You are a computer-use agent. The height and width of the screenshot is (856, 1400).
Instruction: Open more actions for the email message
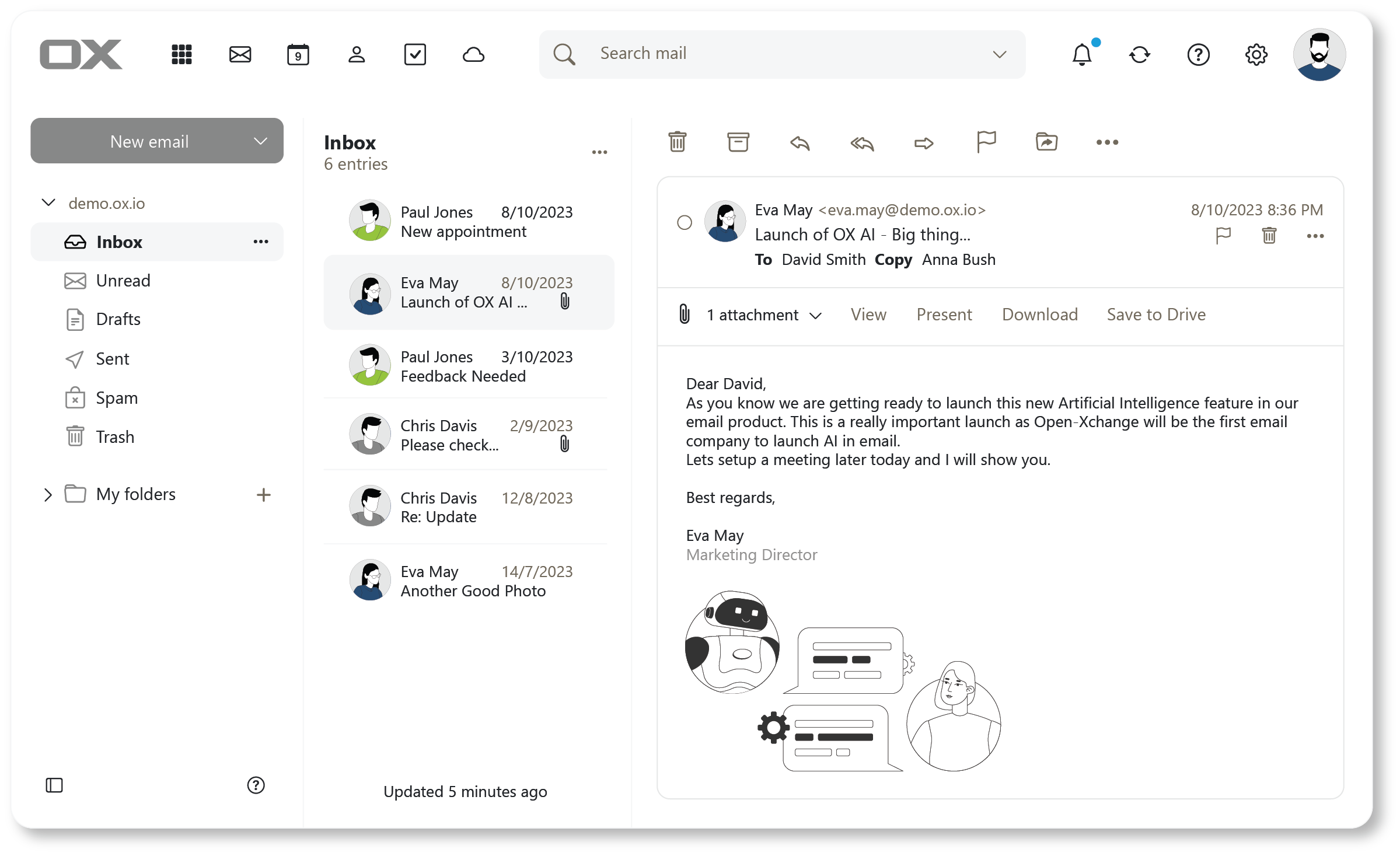click(1316, 236)
